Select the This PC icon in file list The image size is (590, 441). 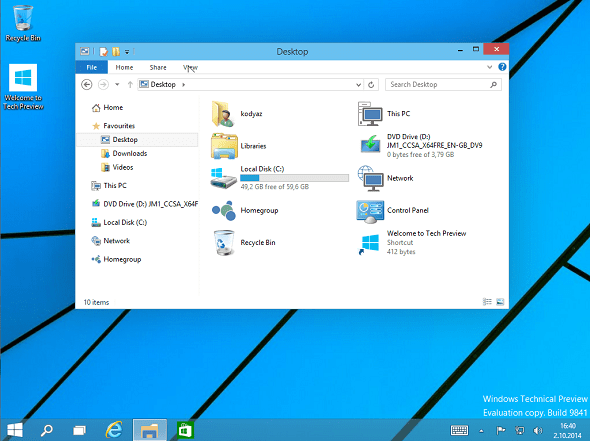point(370,114)
